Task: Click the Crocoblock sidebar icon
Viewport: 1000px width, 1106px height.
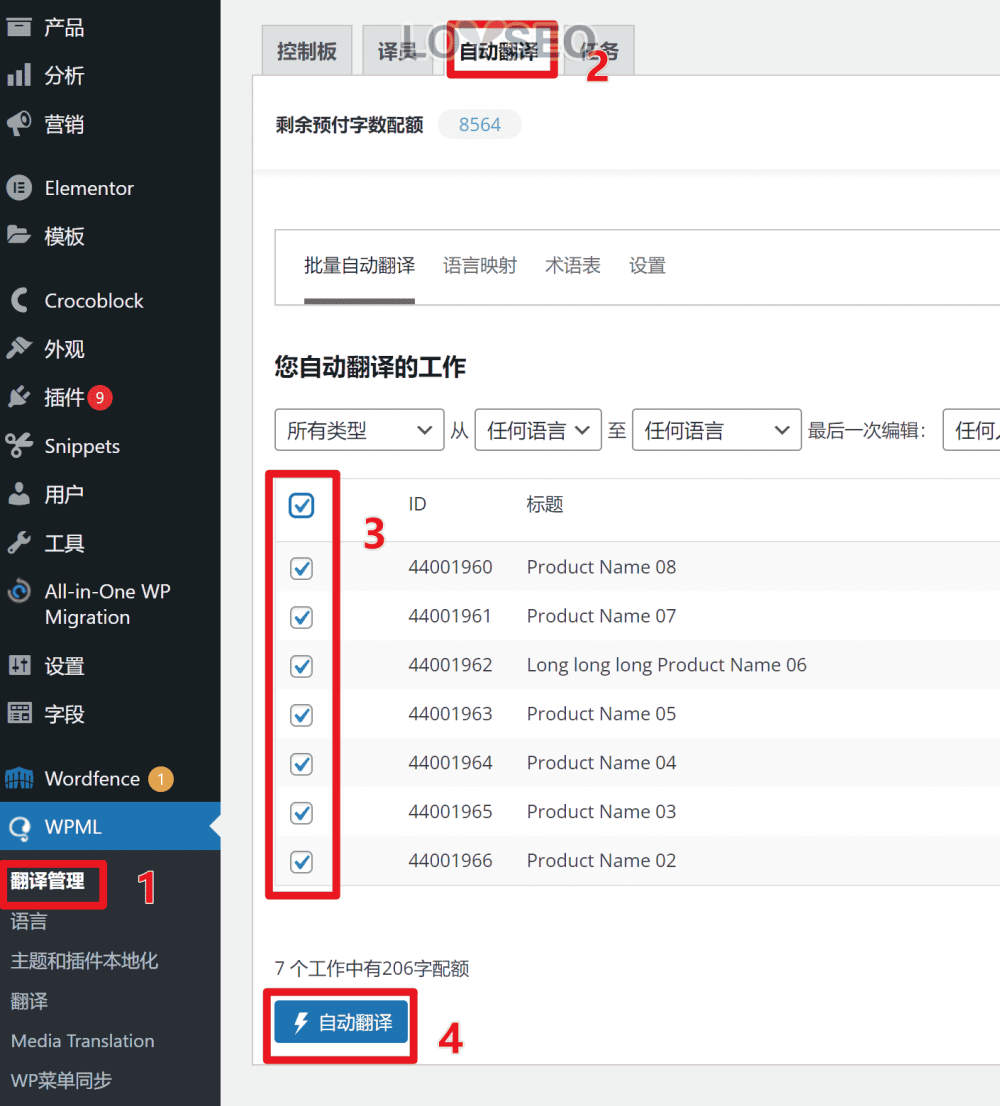Action: tap(19, 300)
